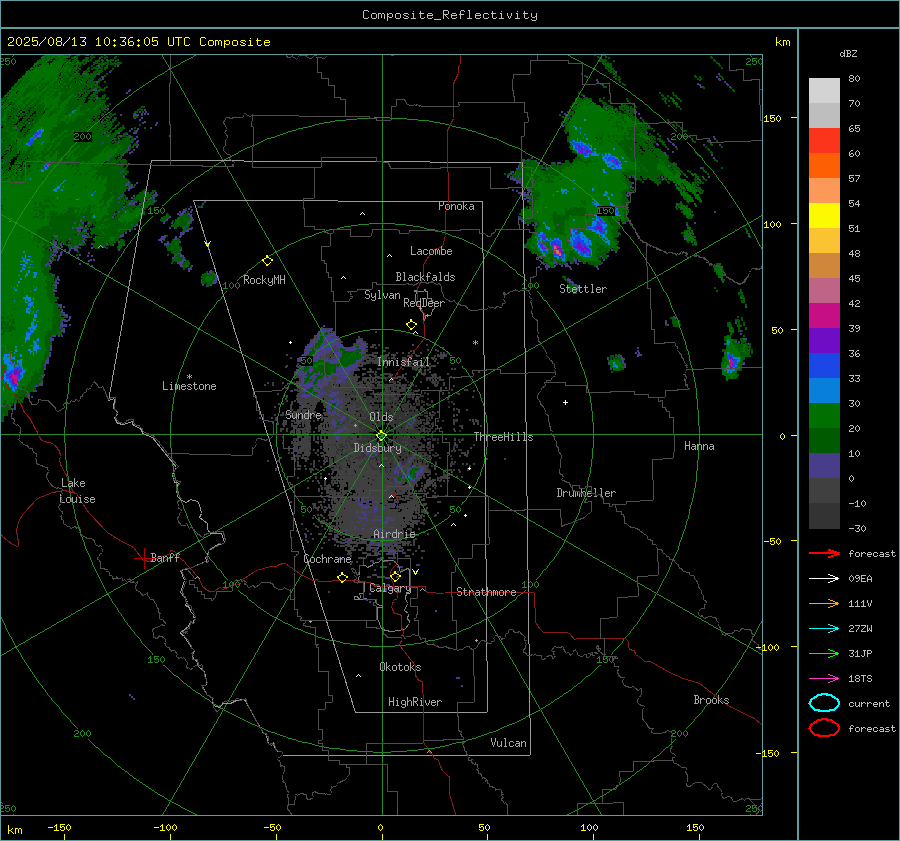
Task: Click the Brooks city label
Action: pos(711,700)
